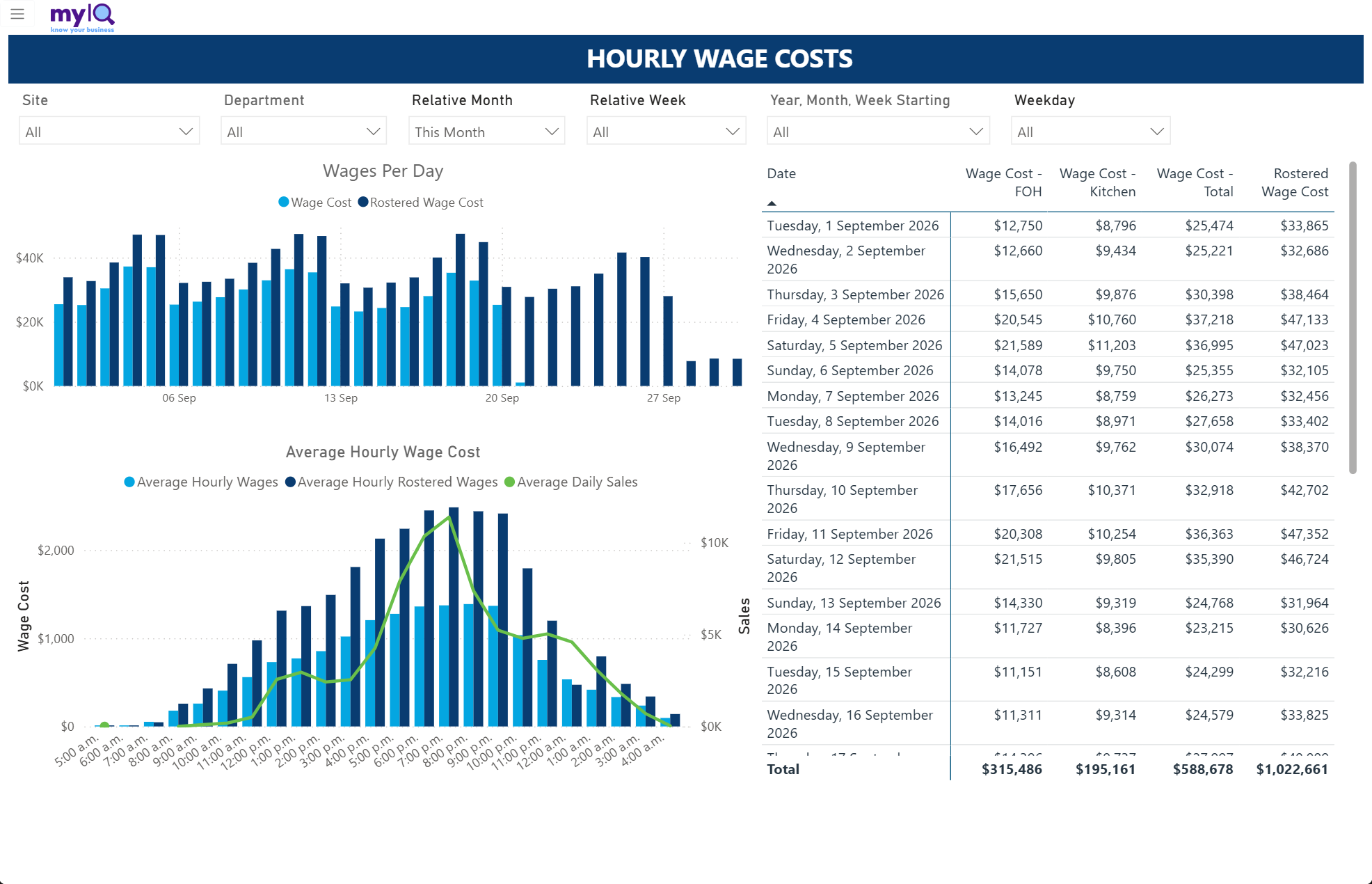1372x884 pixels.
Task: Click Kitchen value $10,760
Action: pos(1112,319)
